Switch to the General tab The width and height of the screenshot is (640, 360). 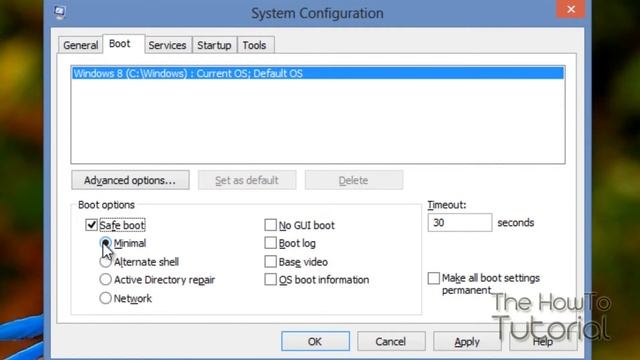click(x=80, y=45)
